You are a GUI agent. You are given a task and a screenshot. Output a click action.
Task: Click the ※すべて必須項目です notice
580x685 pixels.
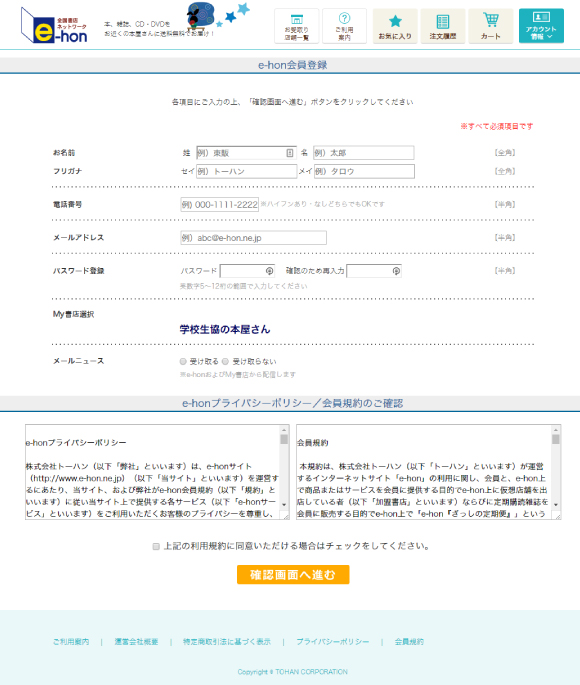click(x=497, y=126)
